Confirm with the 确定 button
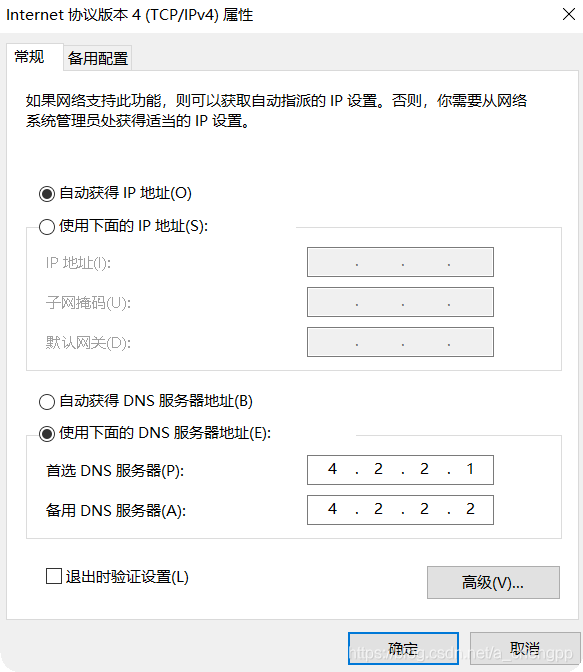Screen dimensions: 583x672 [x=403, y=648]
